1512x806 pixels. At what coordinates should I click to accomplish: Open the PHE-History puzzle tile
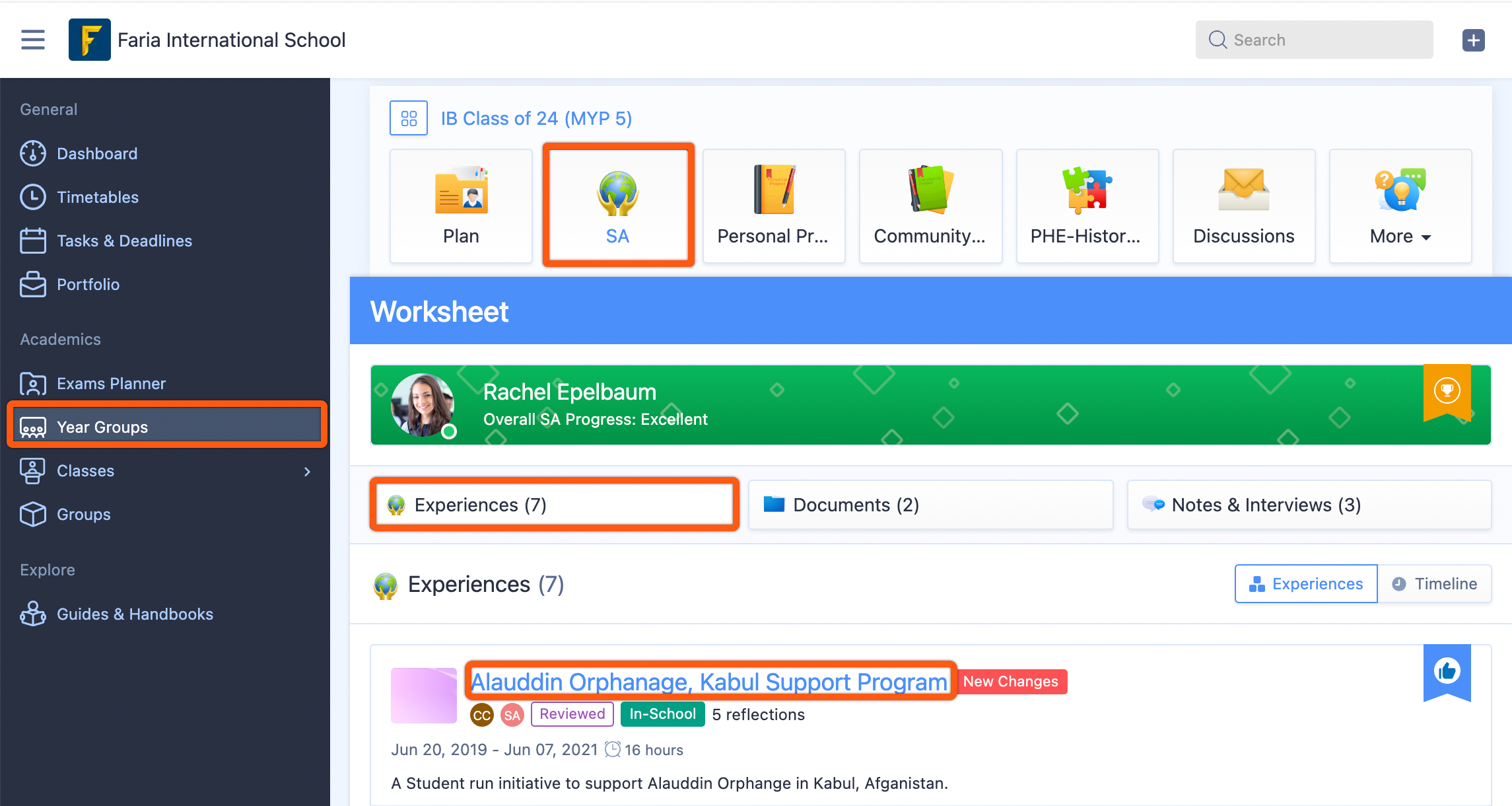[1087, 206]
